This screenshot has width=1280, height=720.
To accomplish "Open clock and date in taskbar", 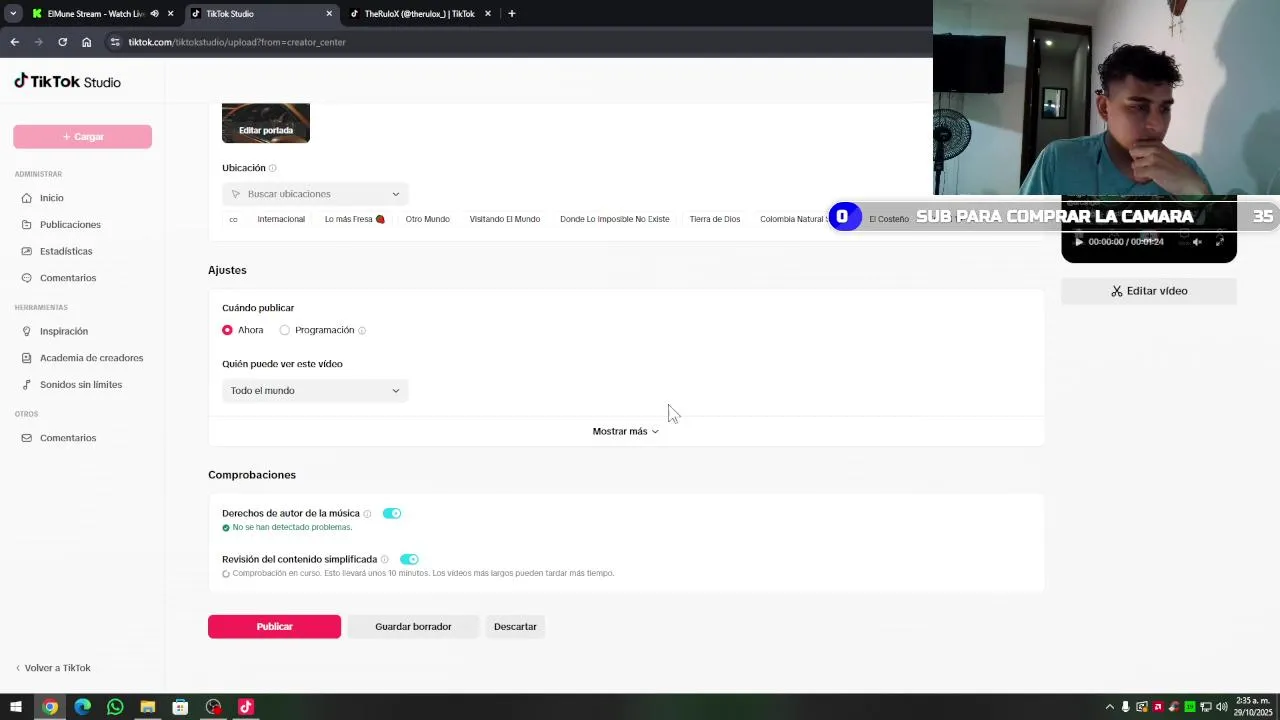I will coord(1253,707).
